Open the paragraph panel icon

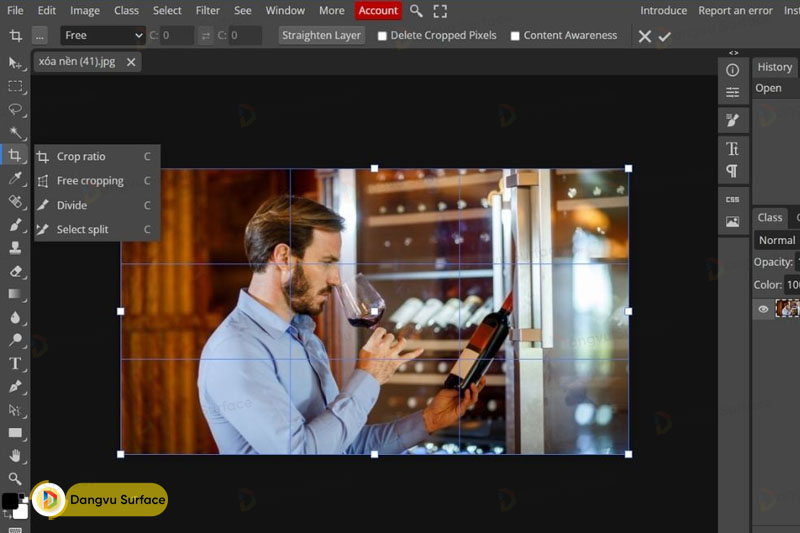coord(733,171)
